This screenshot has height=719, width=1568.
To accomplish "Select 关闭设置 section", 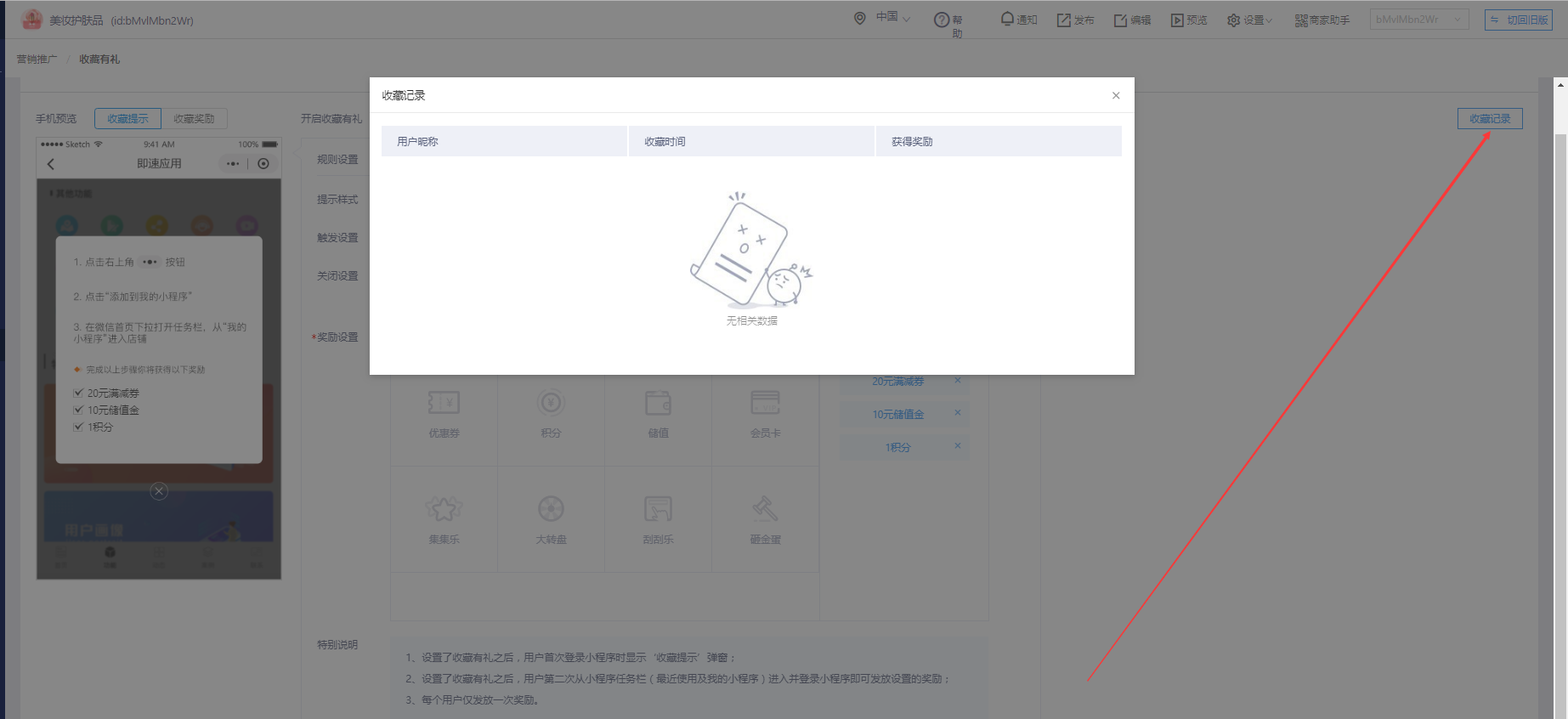I will click(x=337, y=276).
